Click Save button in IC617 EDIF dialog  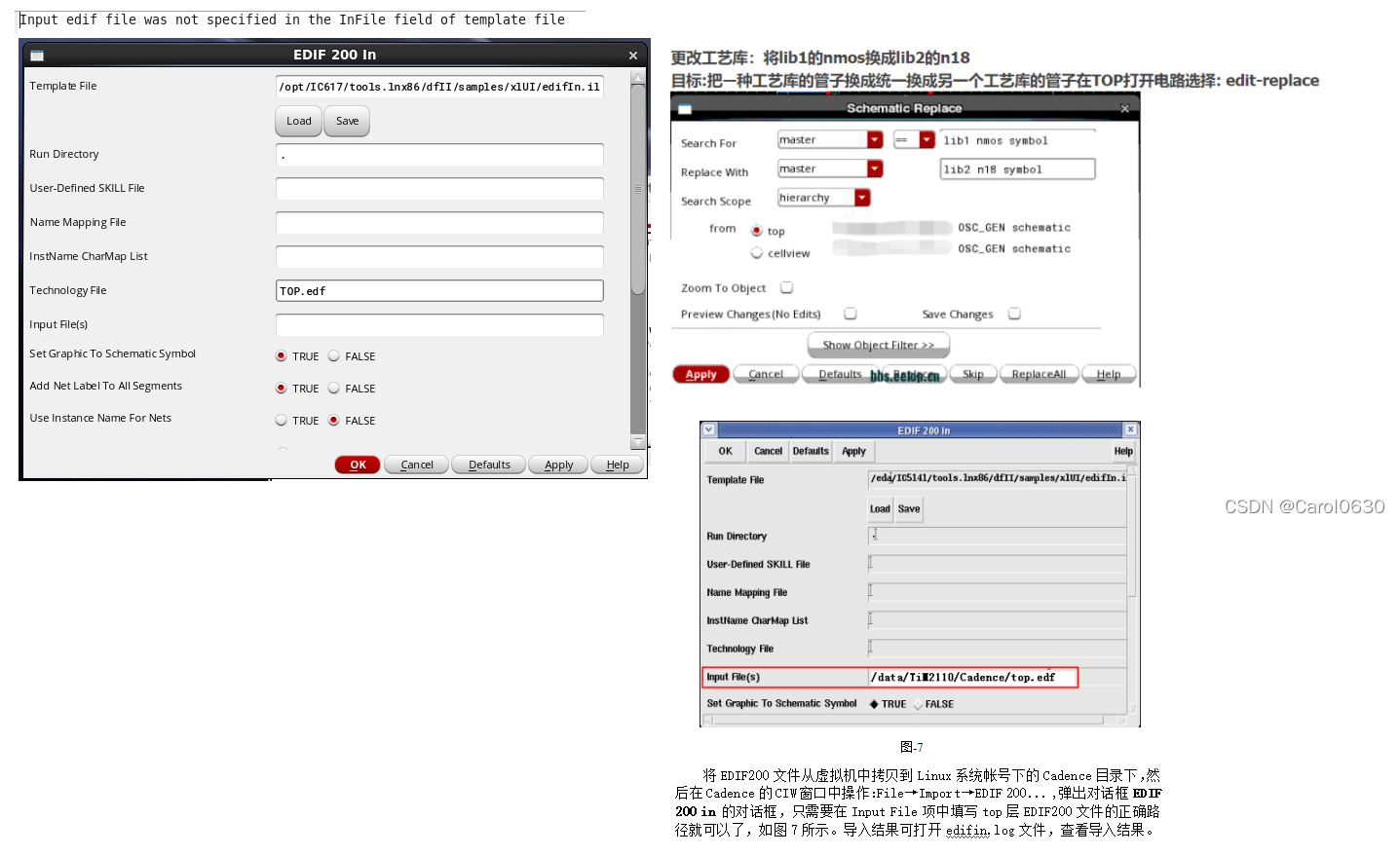pyautogui.click(x=347, y=121)
